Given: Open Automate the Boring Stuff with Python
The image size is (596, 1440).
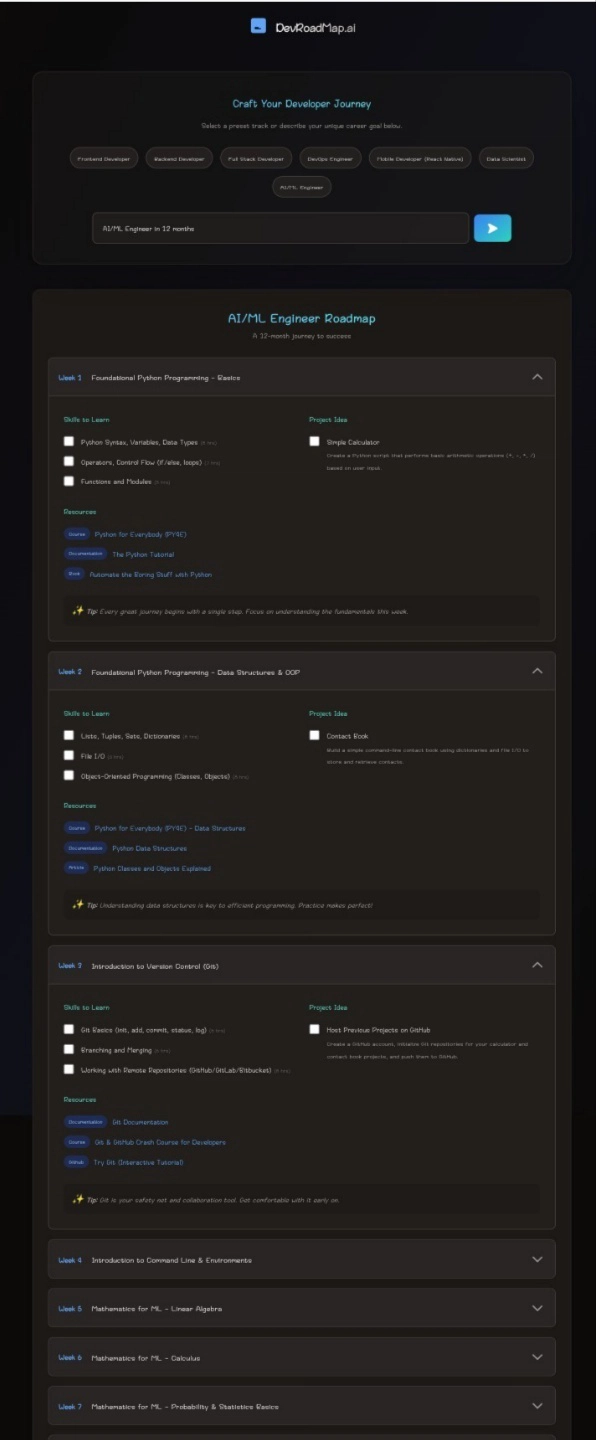Looking at the screenshot, I should pos(152,574).
